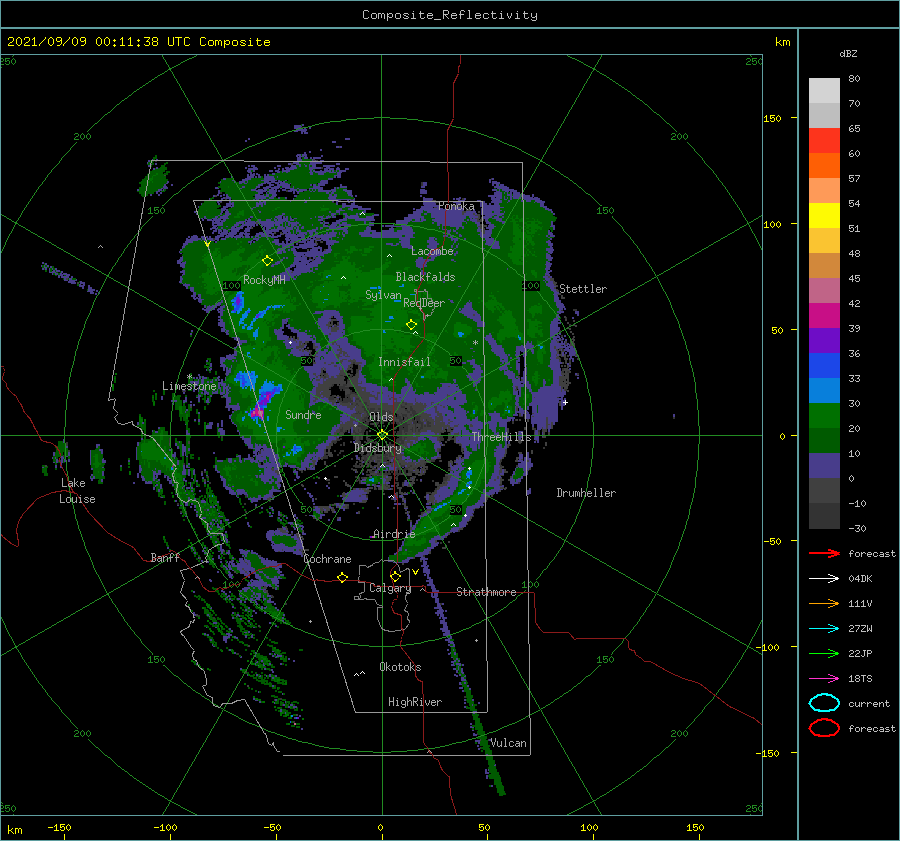The height and width of the screenshot is (841, 900).
Task: Select the Limestone label
Action: click(x=189, y=386)
